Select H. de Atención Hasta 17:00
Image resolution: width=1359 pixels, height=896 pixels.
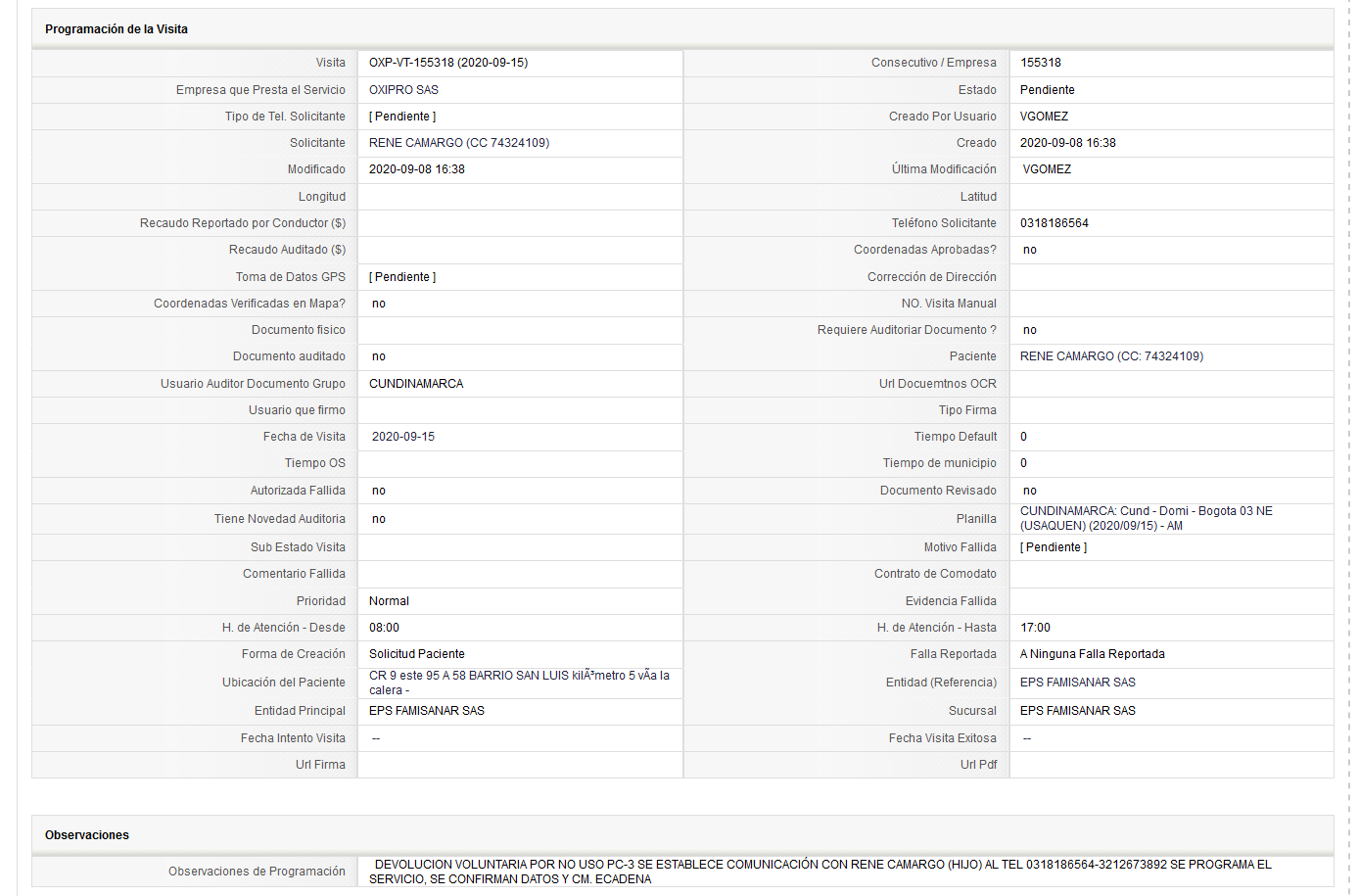tap(1035, 628)
